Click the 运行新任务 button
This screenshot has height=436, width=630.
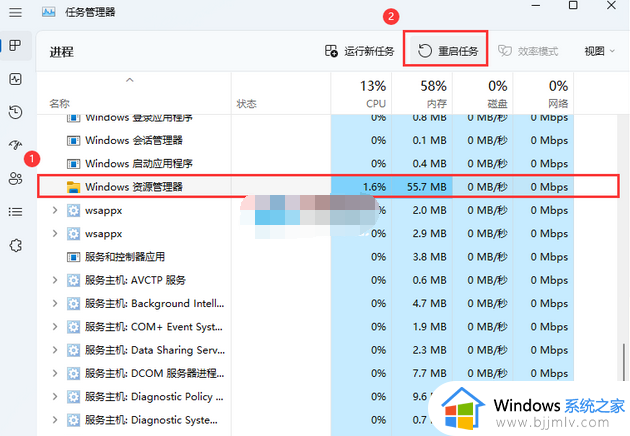click(359, 51)
